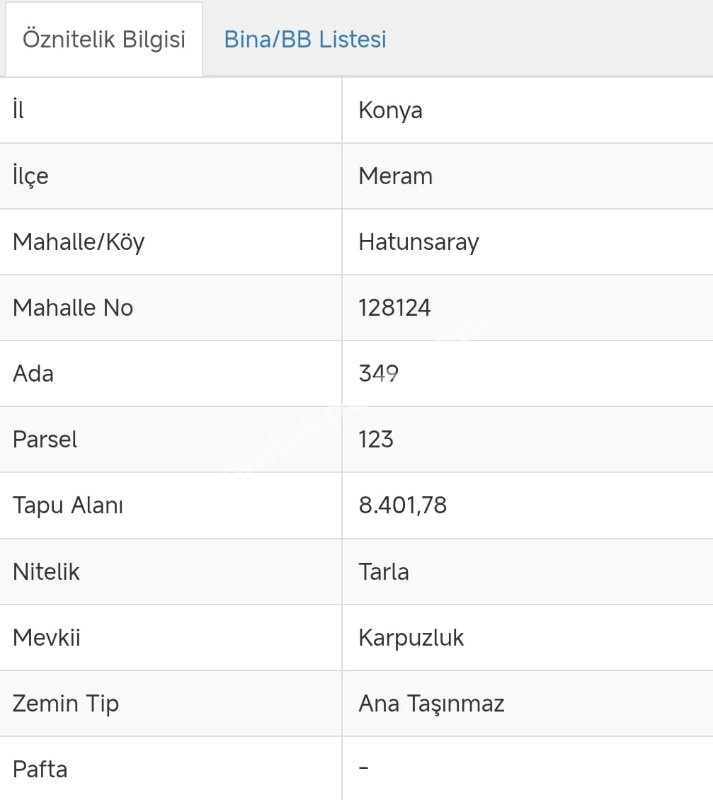This screenshot has height=800, width=713.
Task: Click the Tapu Alanı value 8.401,78
Action: point(402,506)
